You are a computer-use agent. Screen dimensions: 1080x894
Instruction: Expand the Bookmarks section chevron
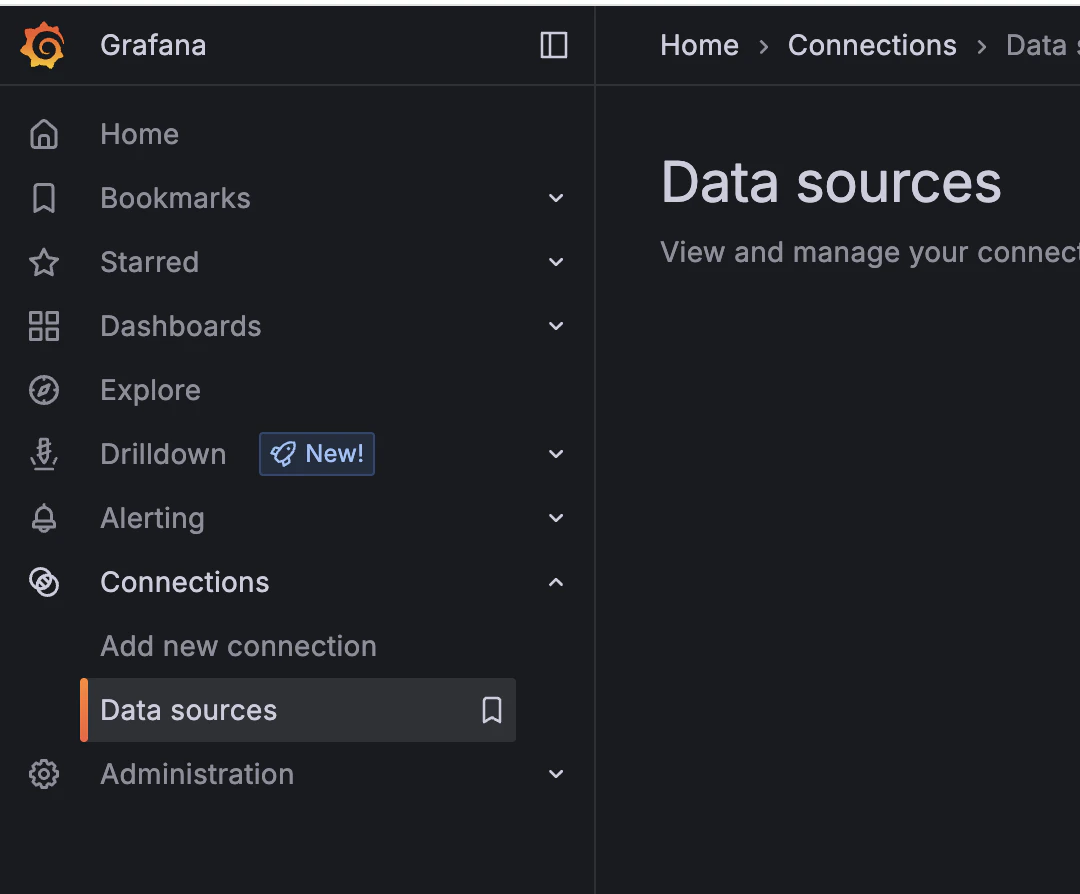click(x=556, y=198)
